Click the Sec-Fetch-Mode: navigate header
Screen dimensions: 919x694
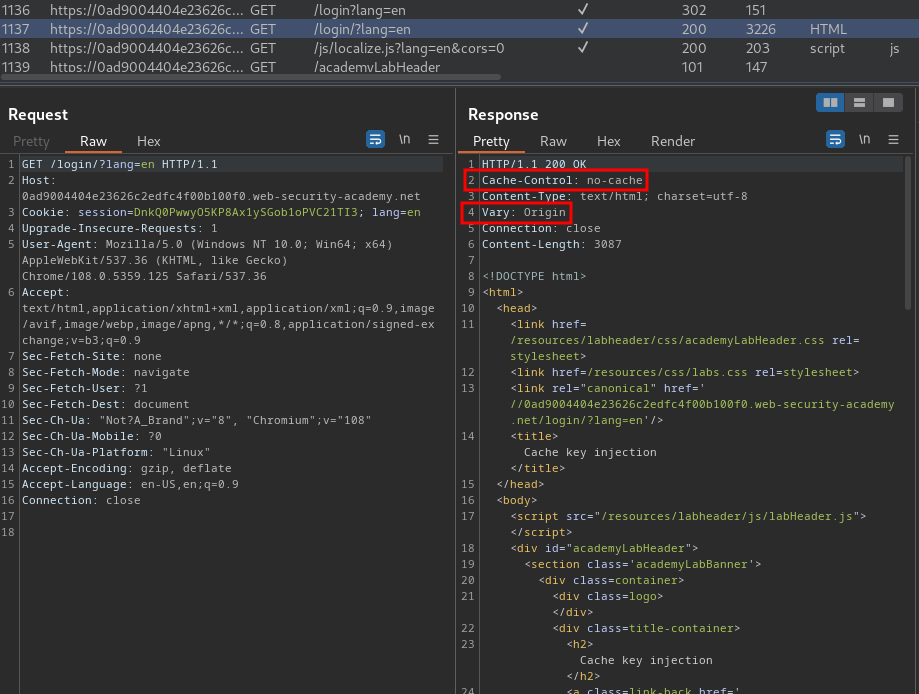[x=105, y=372]
